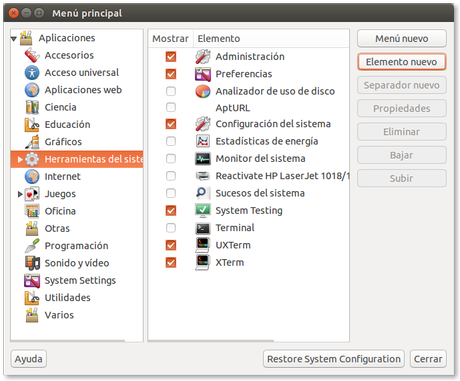Enable Analizador de uso de disco checkbox
The width and height of the screenshot is (460, 381).
tap(171, 91)
